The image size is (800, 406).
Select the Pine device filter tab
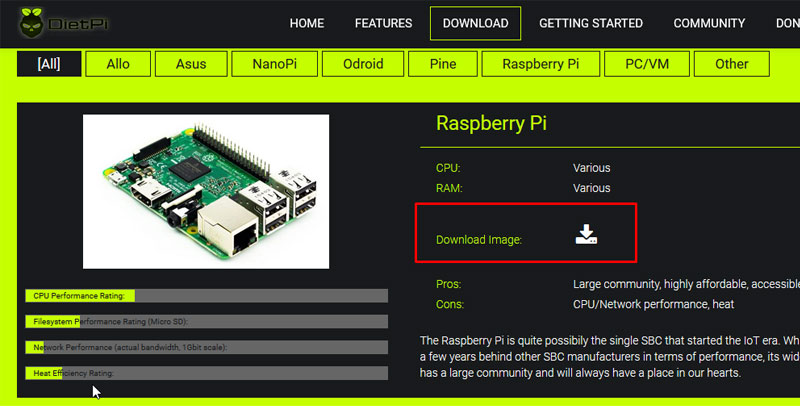[443, 64]
